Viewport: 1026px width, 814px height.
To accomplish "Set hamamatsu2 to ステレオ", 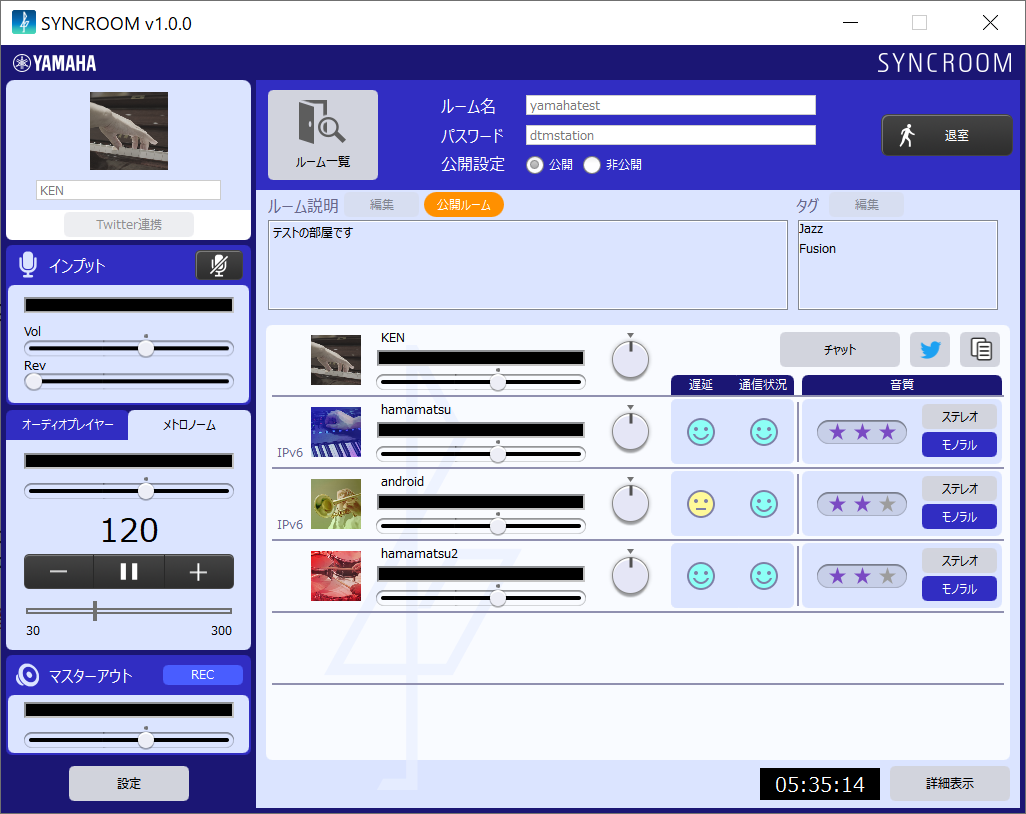I will (959, 560).
